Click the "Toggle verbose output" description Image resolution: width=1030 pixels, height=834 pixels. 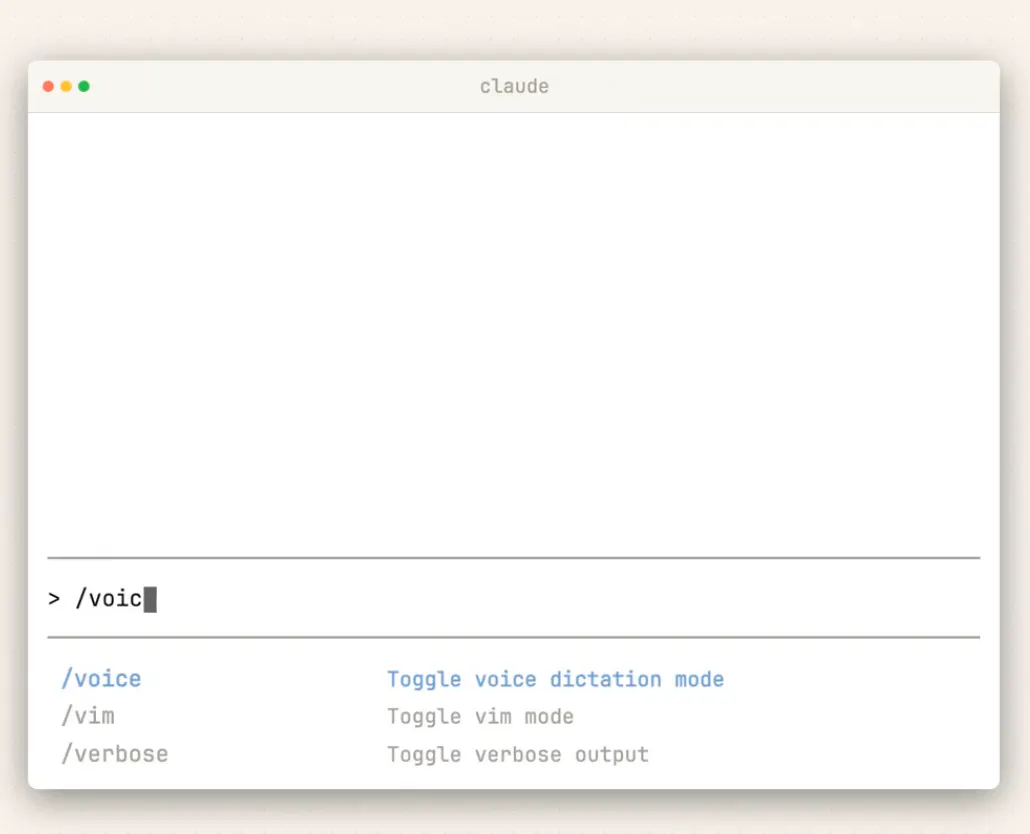(x=518, y=755)
